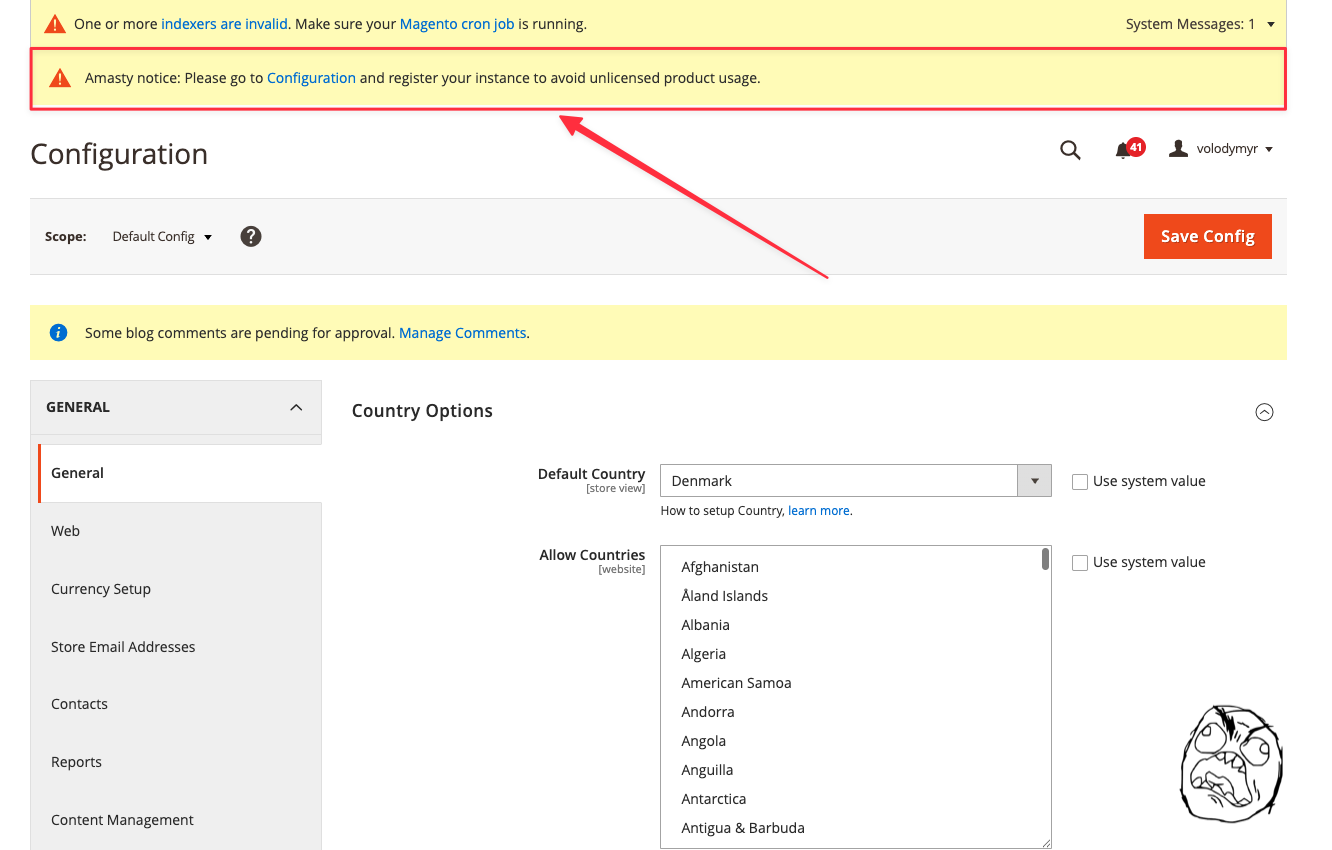Screen dimensions: 1332x850
Task: Open the notifications bell icon
Action: pyautogui.click(x=1124, y=150)
